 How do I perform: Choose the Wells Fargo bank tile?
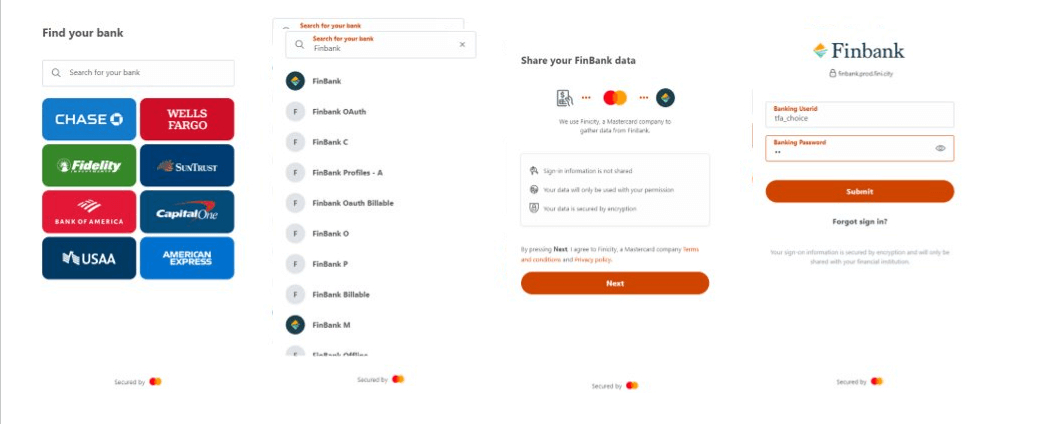pyautogui.click(x=187, y=119)
